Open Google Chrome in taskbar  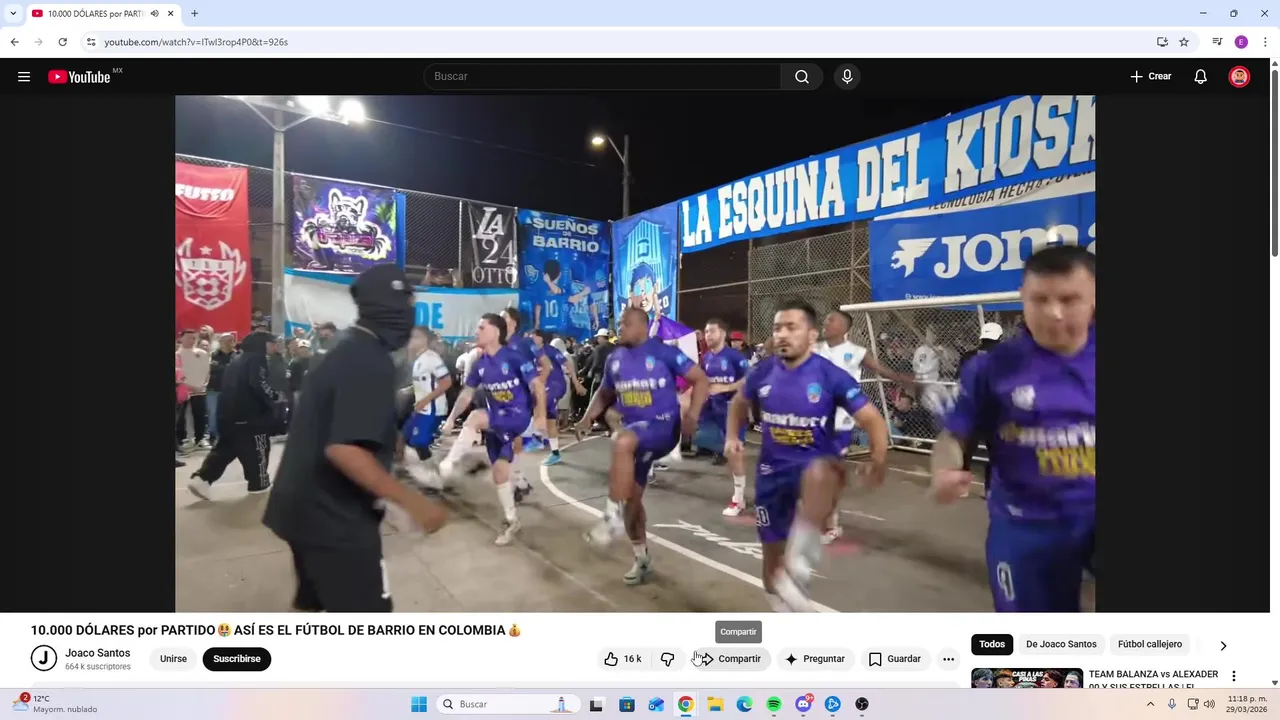point(686,704)
